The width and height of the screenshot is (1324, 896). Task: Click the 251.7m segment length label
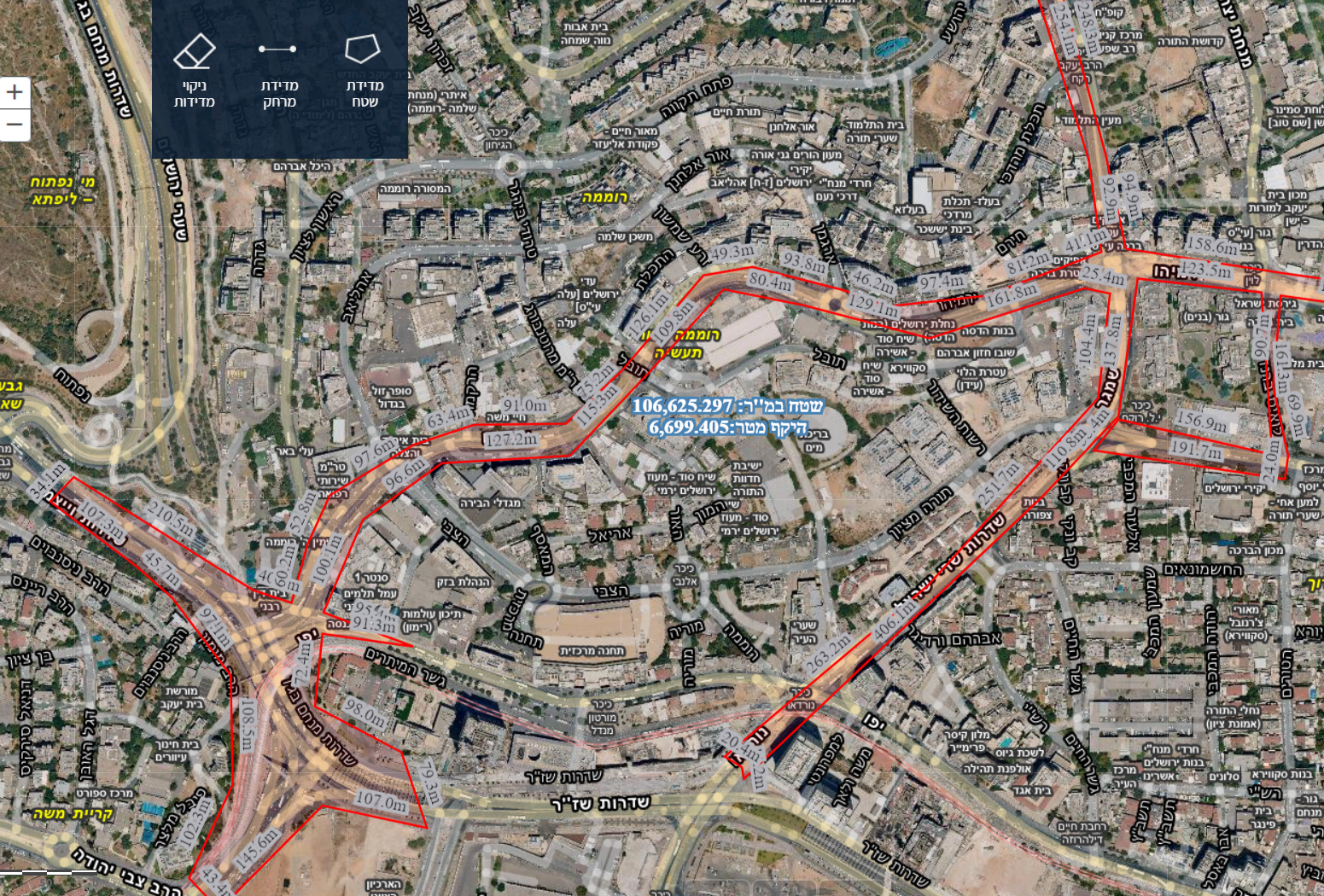[999, 483]
